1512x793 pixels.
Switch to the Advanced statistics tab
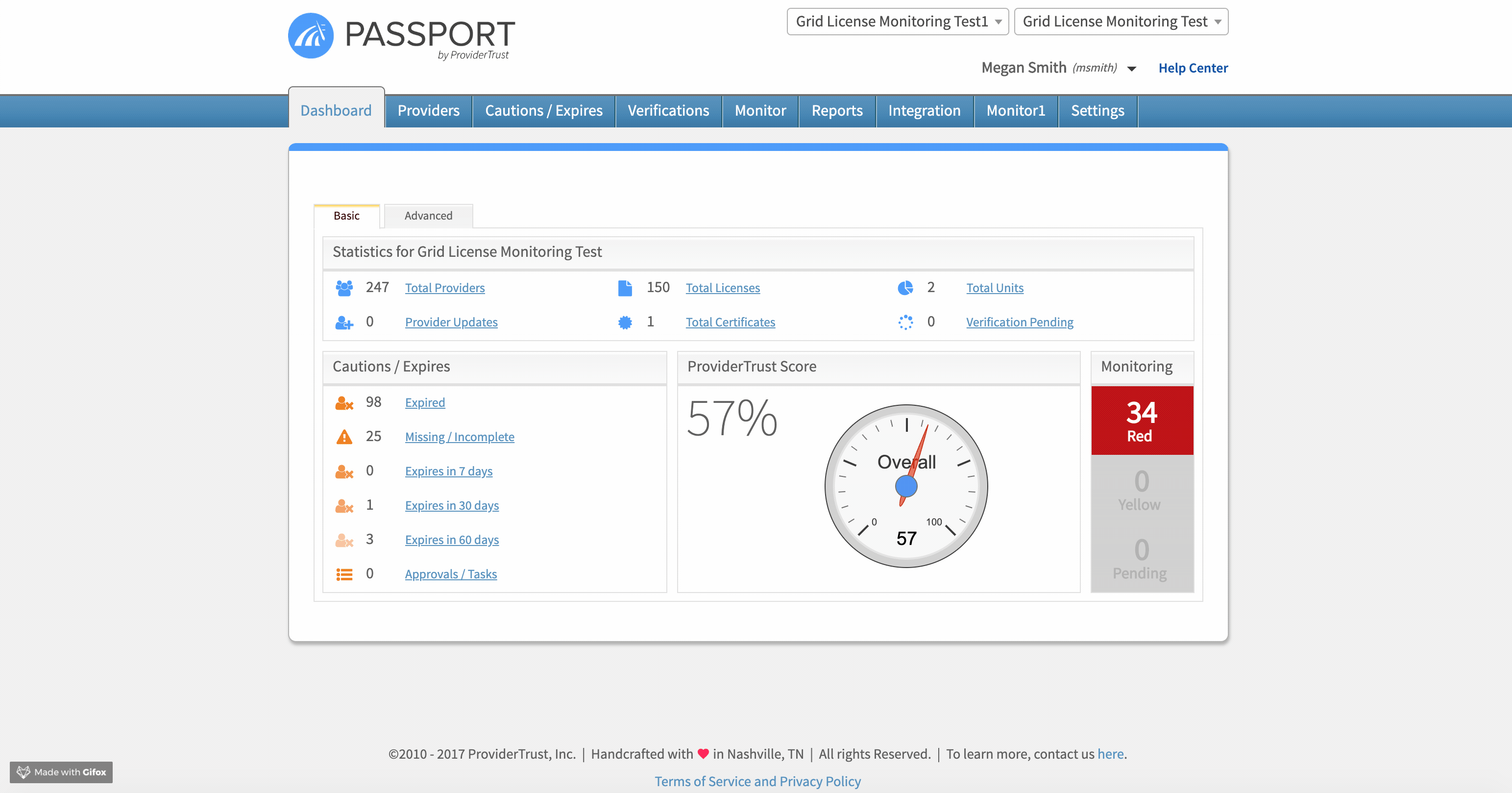click(429, 216)
